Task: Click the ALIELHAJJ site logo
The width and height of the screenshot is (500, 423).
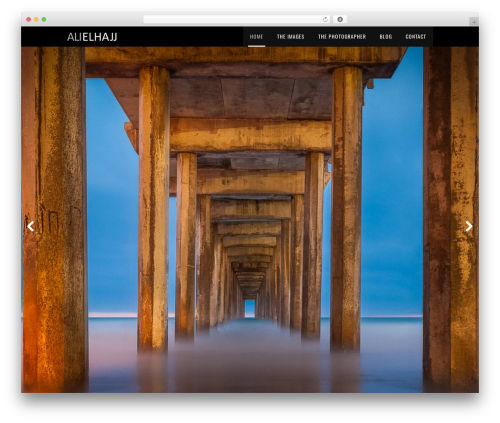Action: tap(92, 37)
